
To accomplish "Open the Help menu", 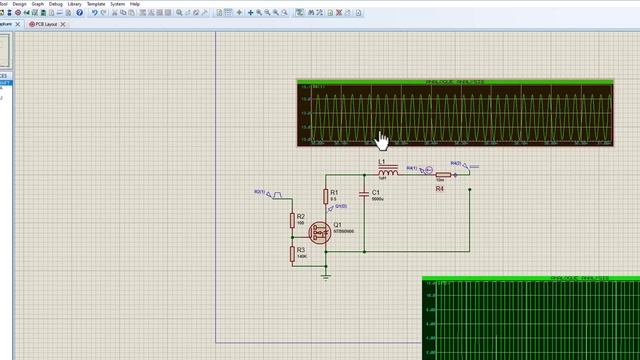I will click(x=135, y=4).
